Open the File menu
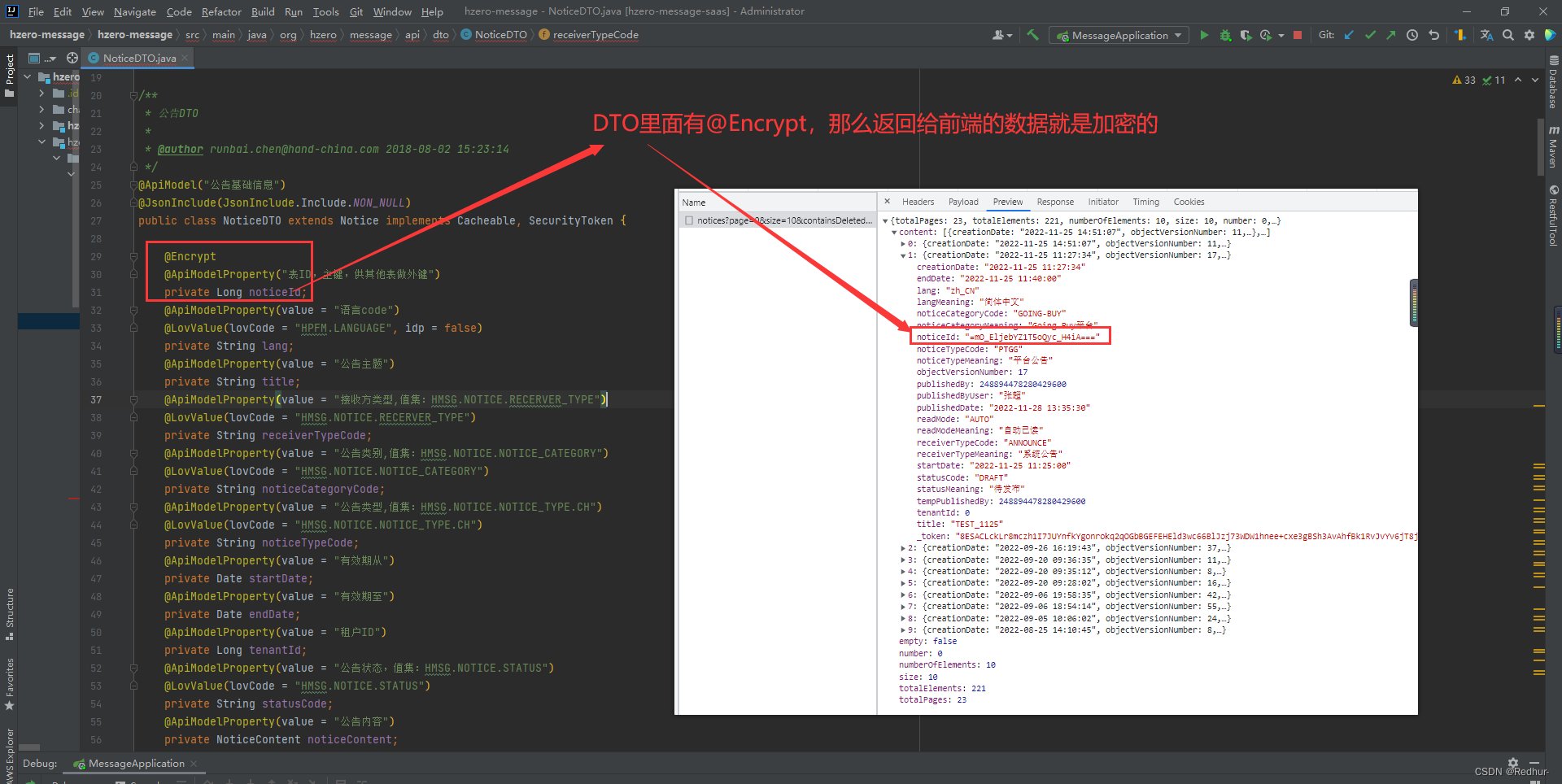The height and width of the screenshot is (784, 1562). [36, 11]
